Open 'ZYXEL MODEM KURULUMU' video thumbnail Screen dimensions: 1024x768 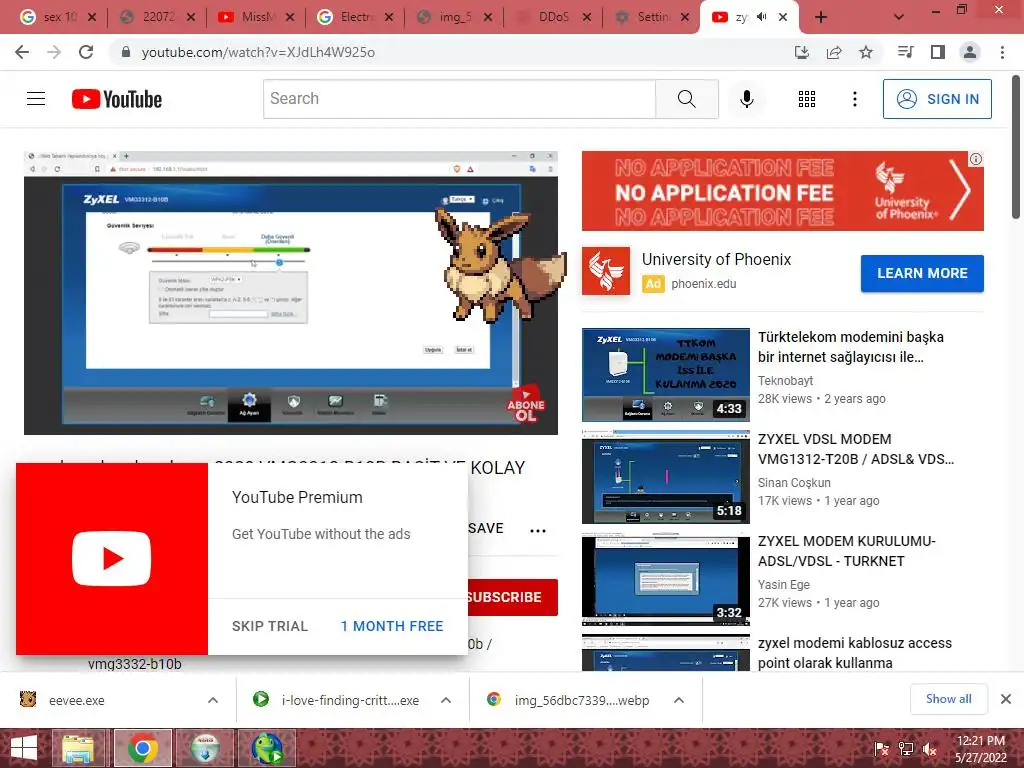[665, 579]
